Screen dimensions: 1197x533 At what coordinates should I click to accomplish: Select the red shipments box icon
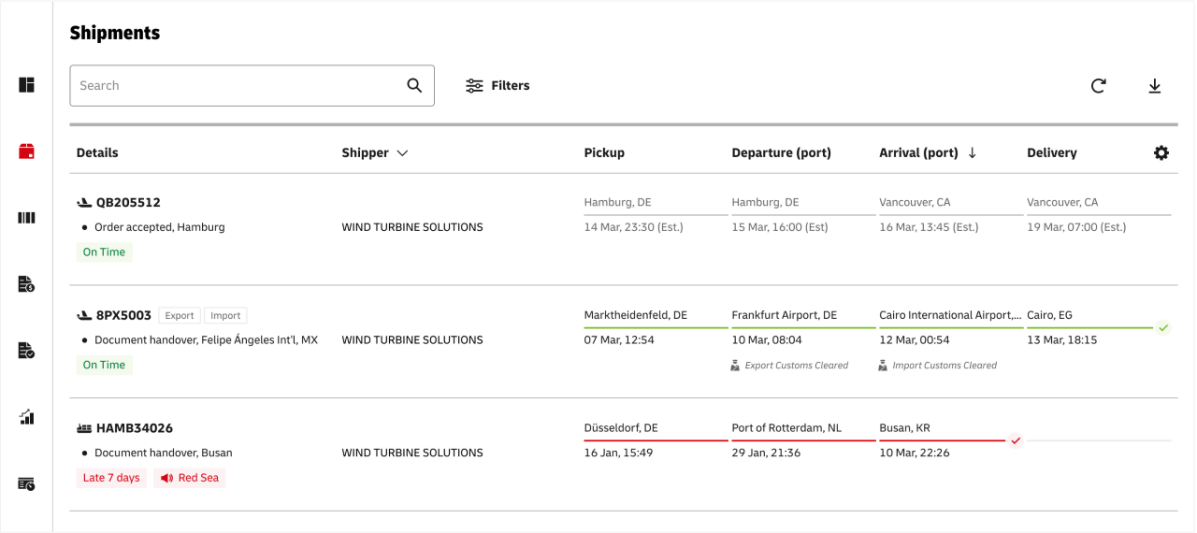pos(27,152)
